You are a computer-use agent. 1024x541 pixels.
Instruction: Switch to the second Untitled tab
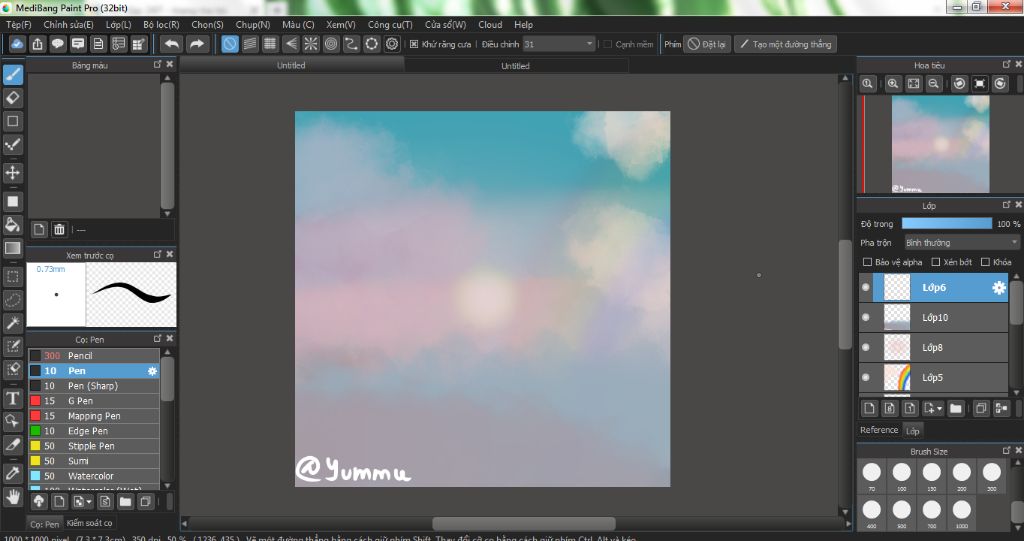[x=515, y=65]
